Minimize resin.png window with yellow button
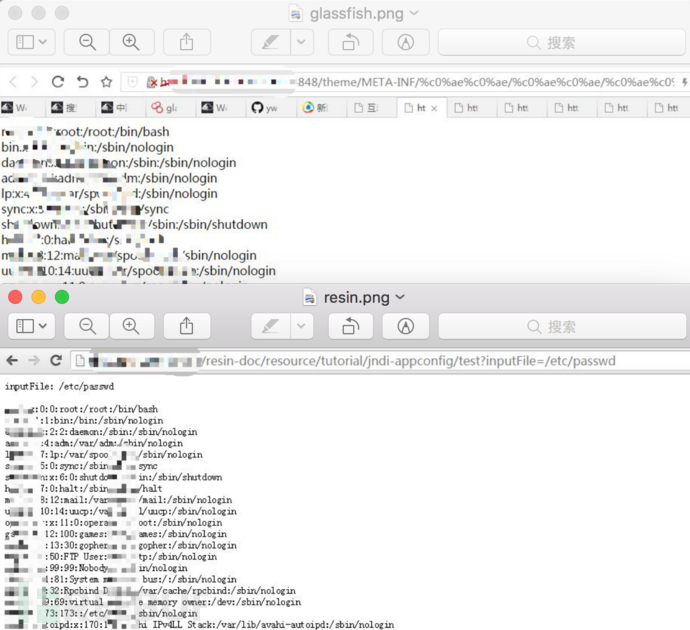The height and width of the screenshot is (630, 690). click(x=39, y=297)
